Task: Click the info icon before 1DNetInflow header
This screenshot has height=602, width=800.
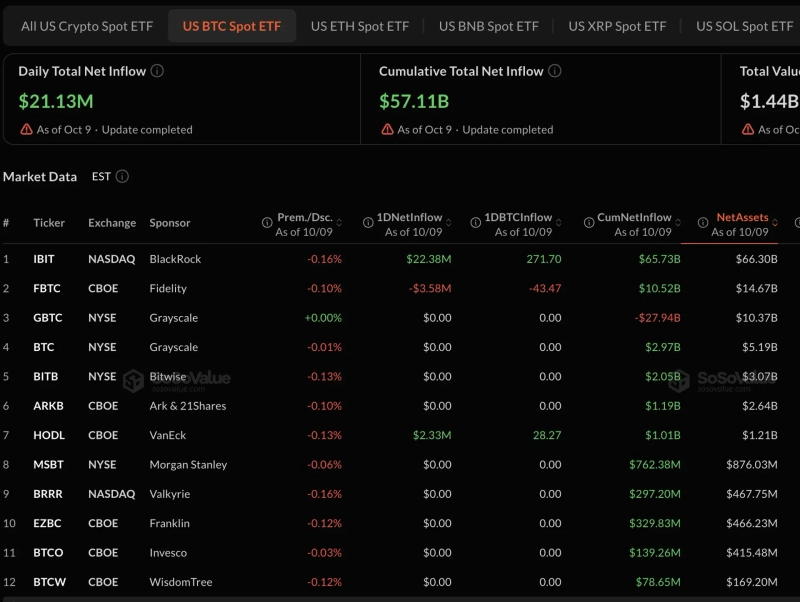Action: [x=368, y=222]
